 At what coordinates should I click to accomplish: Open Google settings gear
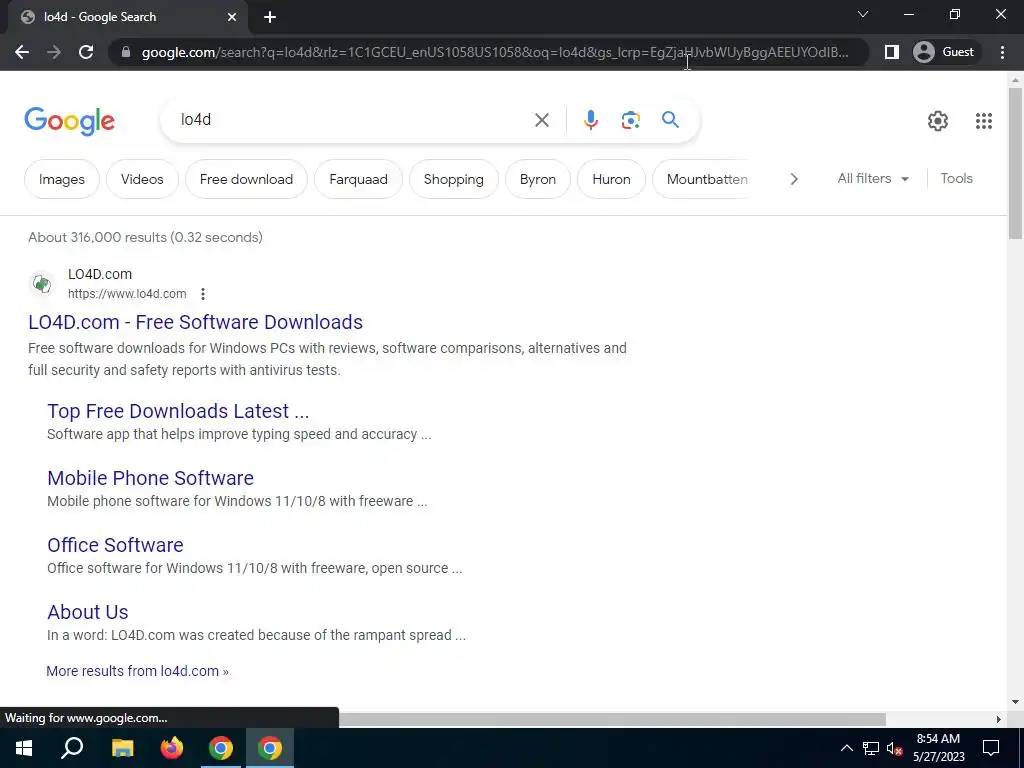click(x=938, y=121)
